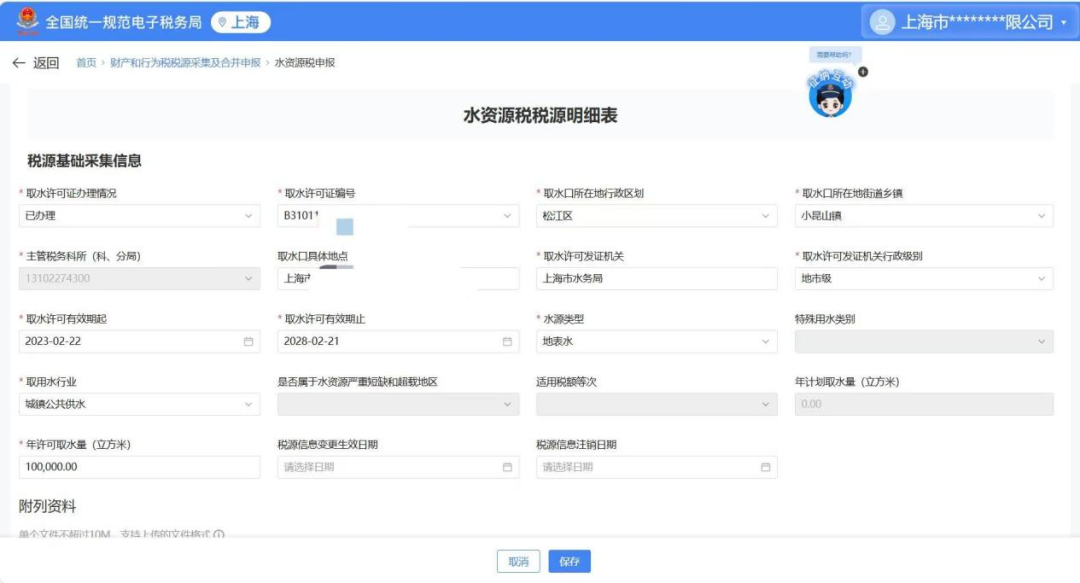Open the date picker for 税源信息注销日期
Viewport: 1080px width, 583px height.
pos(764,467)
